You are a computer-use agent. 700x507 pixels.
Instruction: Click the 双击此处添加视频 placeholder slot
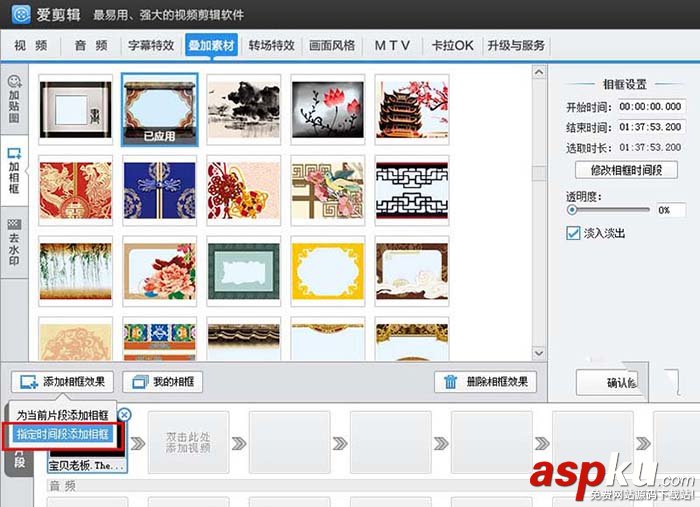(x=188, y=442)
